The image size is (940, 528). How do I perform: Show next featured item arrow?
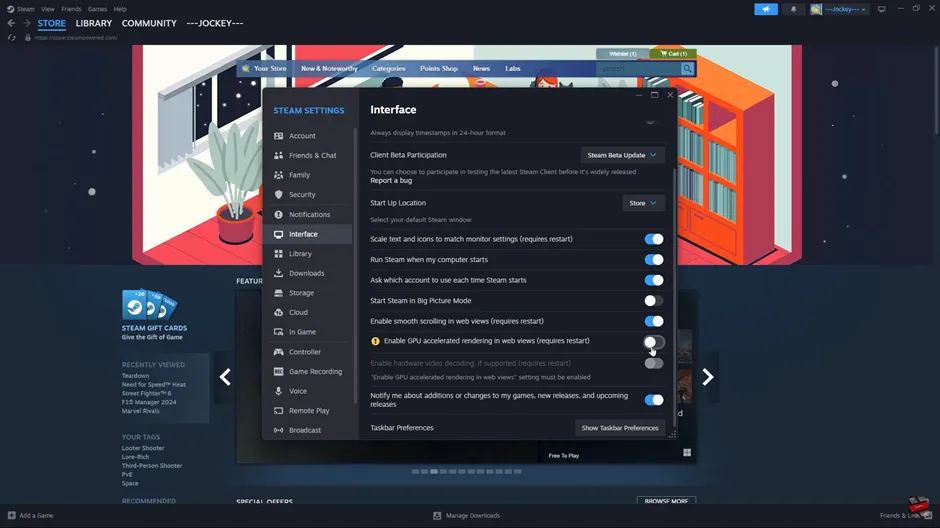point(708,377)
